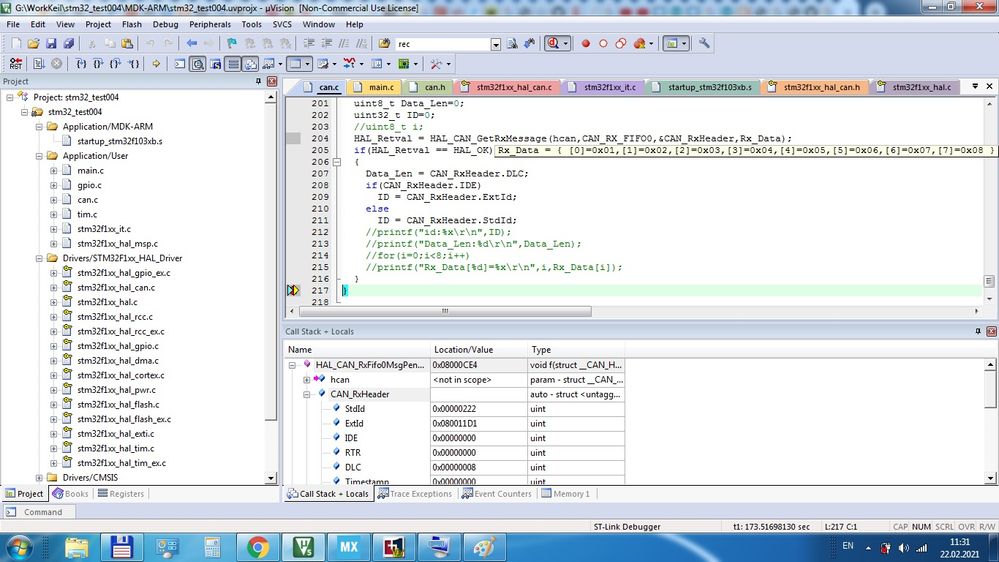Viewport: 999px width, 562px height.
Task: Click the Run debugger icon
Action: pos(39,64)
